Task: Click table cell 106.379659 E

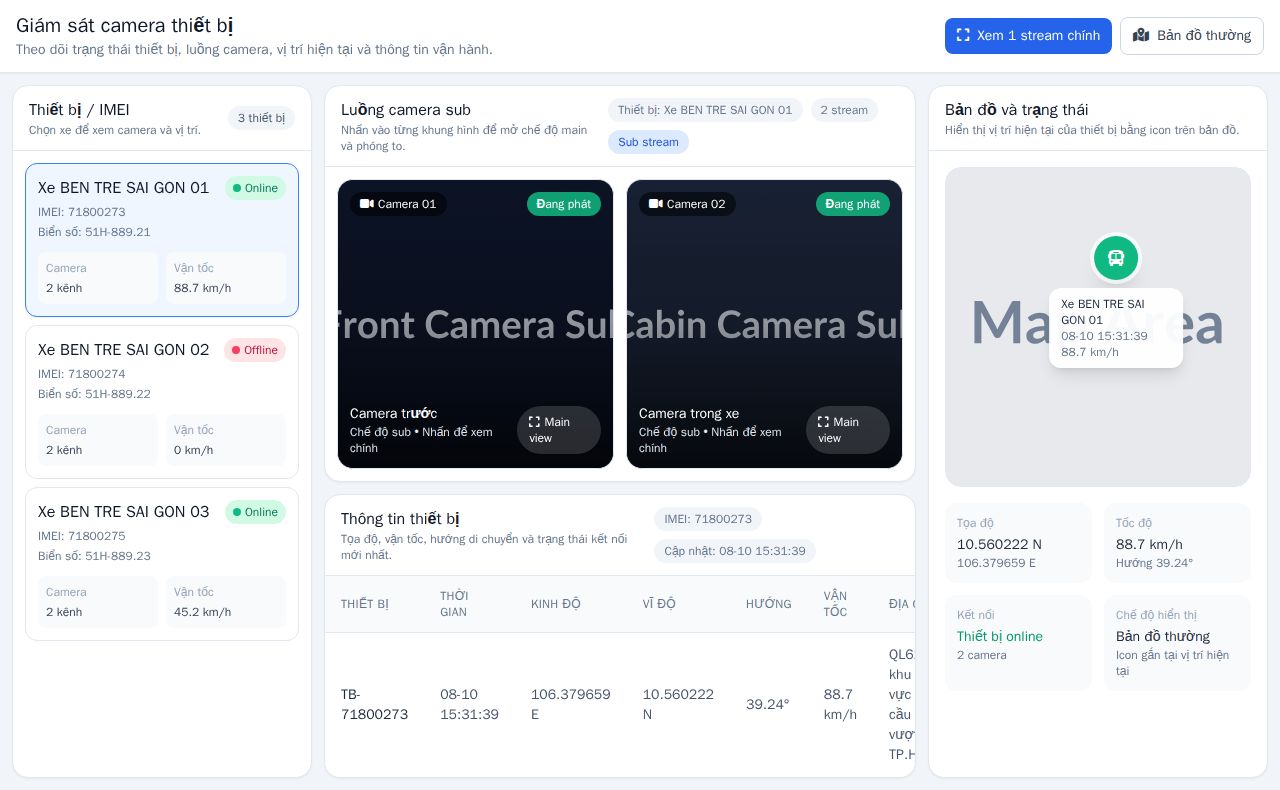Action: point(571,704)
